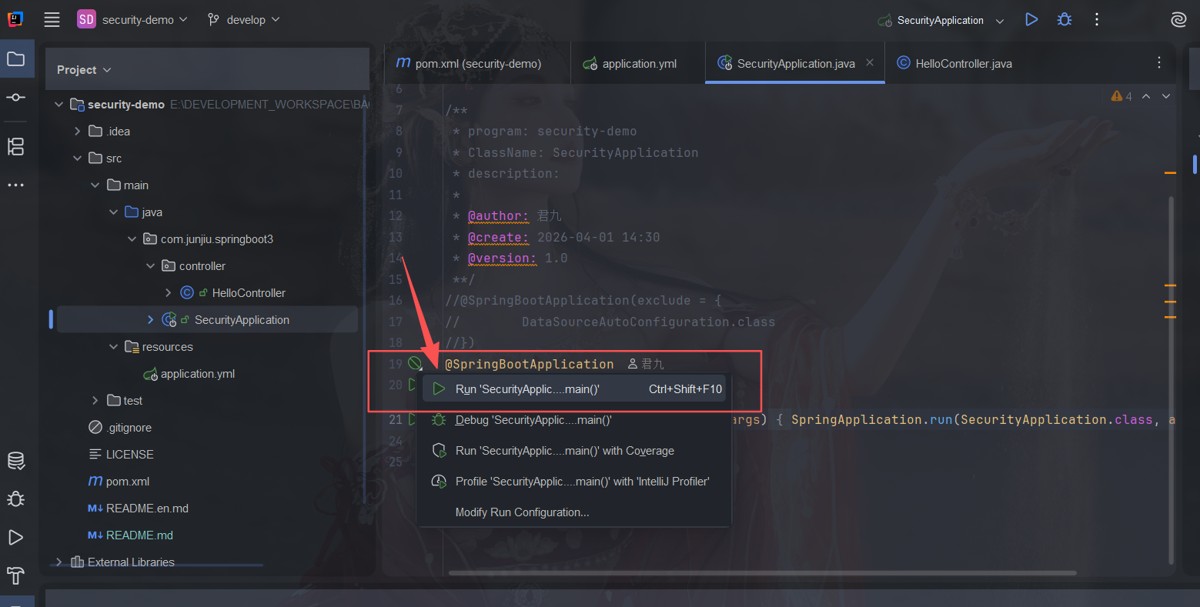Click the author hint beside @SpringBootApplication
This screenshot has width=1200, height=607.
coord(646,364)
